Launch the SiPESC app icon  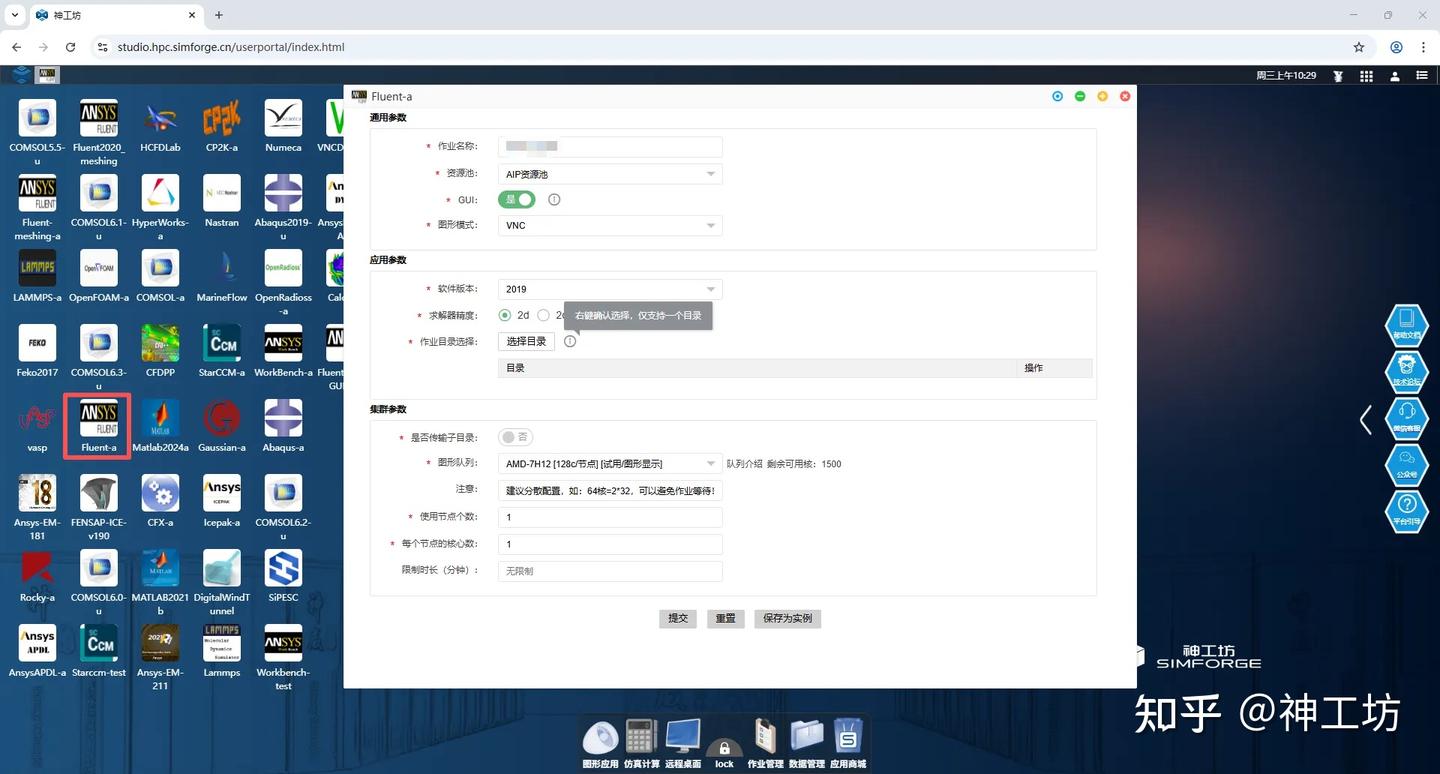click(x=283, y=568)
